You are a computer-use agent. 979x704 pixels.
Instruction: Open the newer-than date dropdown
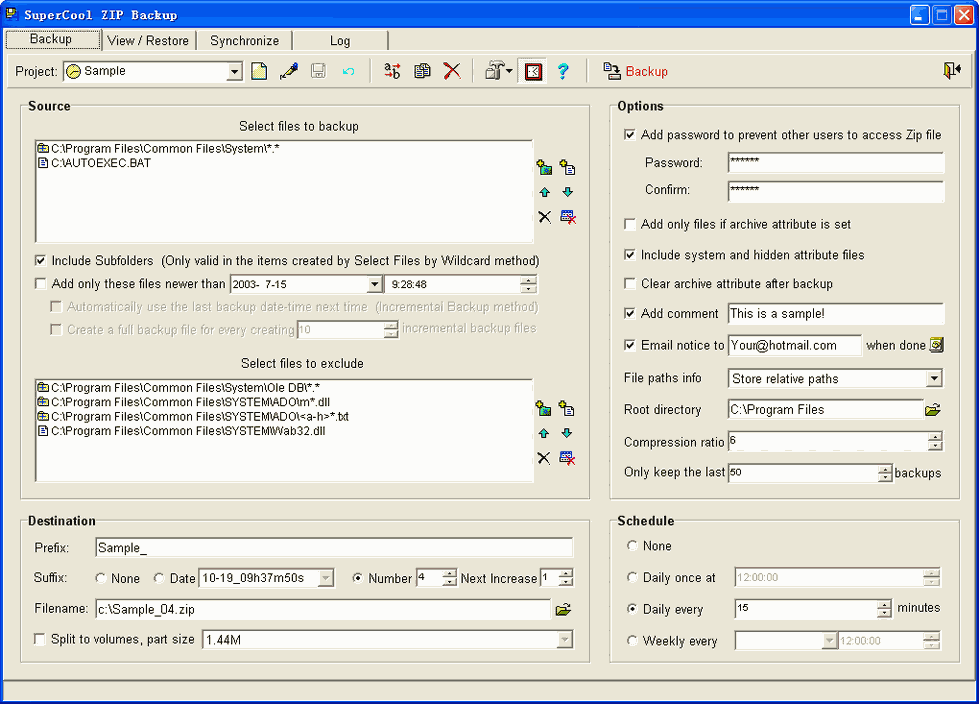374,284
